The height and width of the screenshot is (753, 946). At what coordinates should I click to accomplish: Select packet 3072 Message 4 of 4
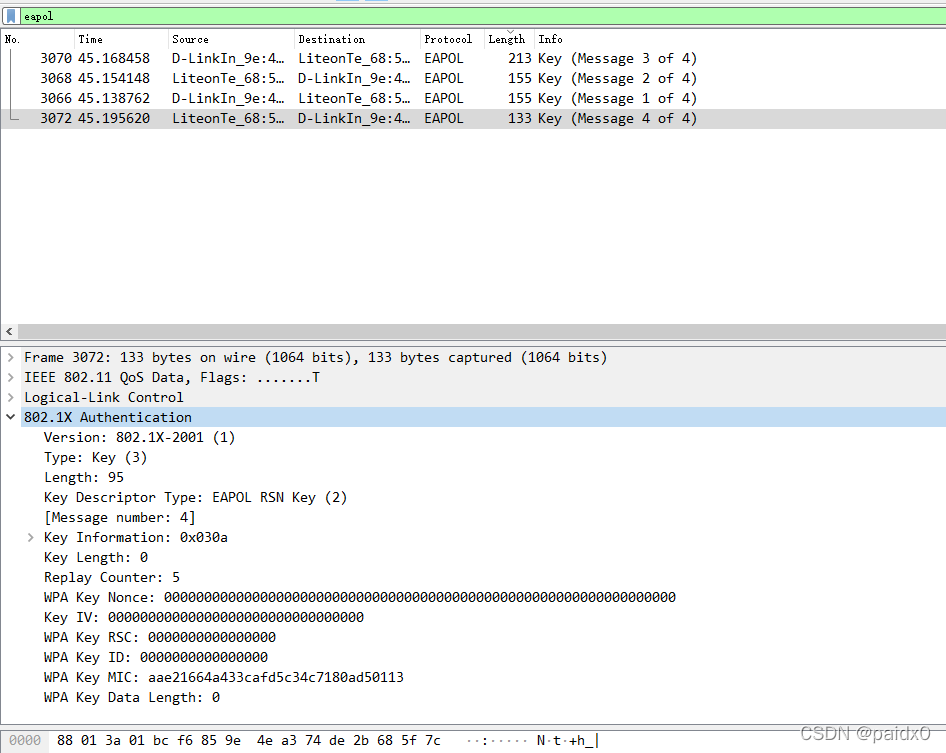coord(473,118)
